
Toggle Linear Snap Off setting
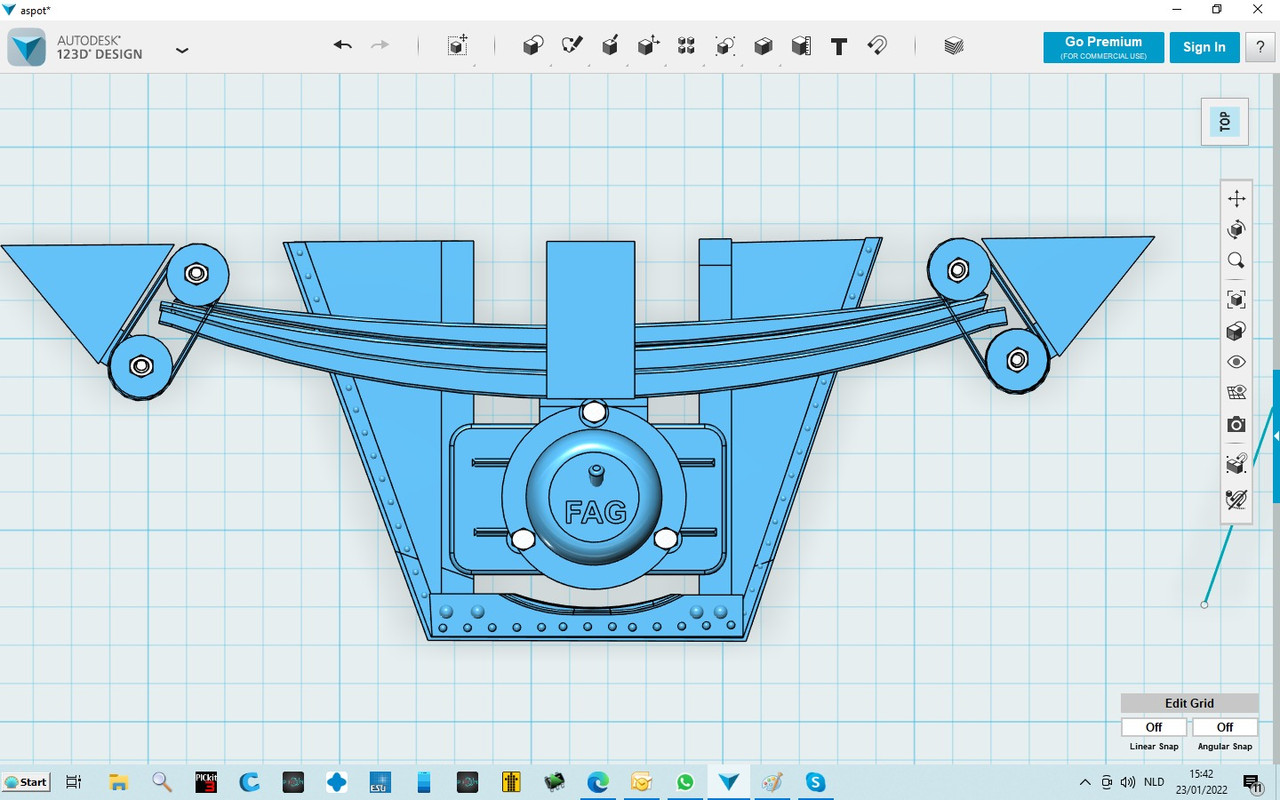click(1154, 727)
